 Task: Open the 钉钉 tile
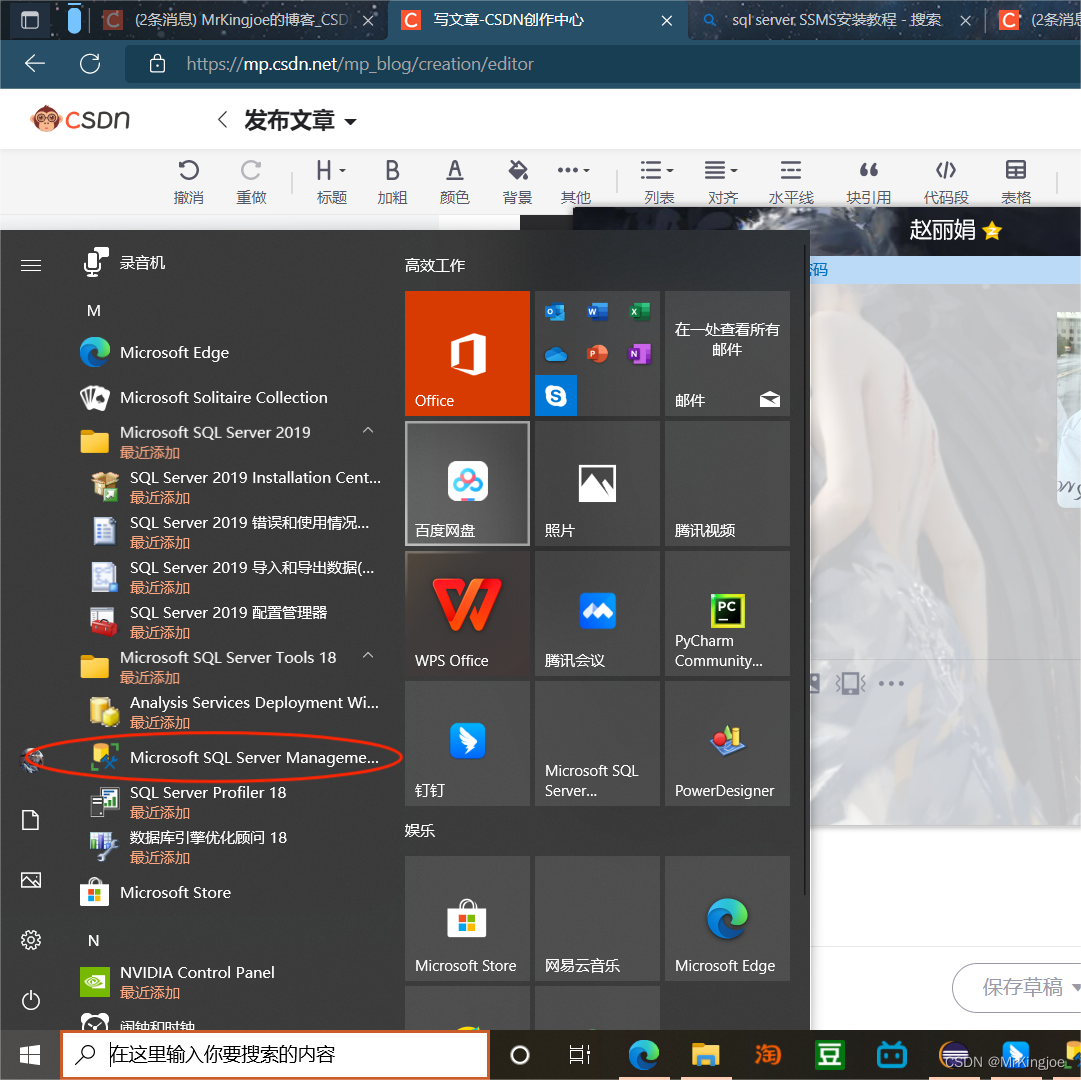tap(467, 743)
